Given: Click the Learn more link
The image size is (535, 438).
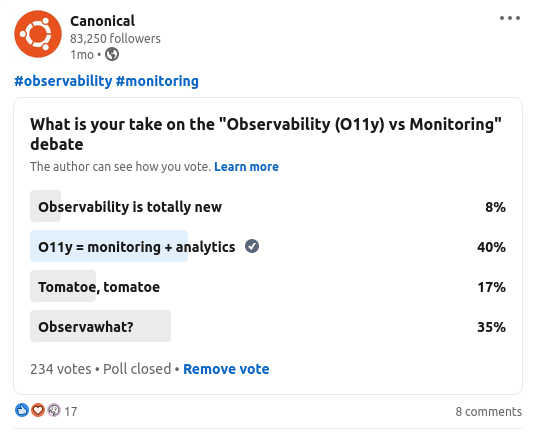Looking at the screenshot, I should [x=246, y=166].
